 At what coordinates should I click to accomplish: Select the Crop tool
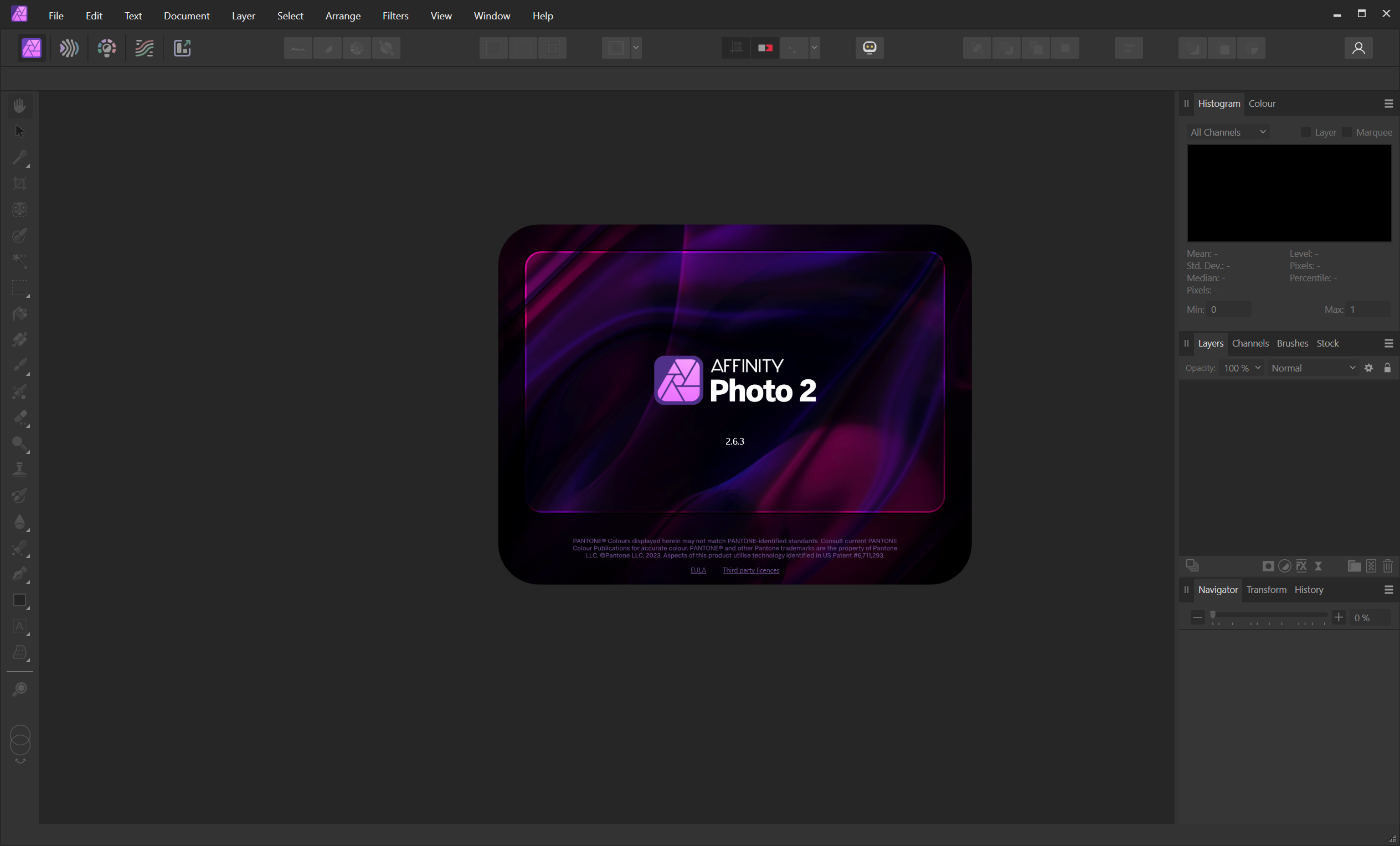click(19, 183)
